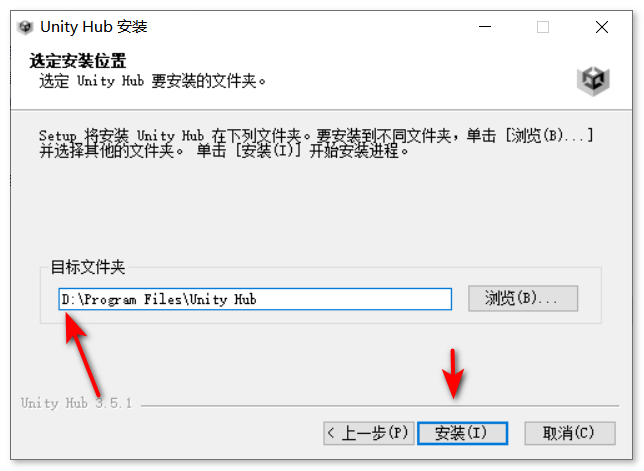Viewport: 644px width, 471px height.
Task: Cancel setup with 取消(C) button
Action: (570, 433)
